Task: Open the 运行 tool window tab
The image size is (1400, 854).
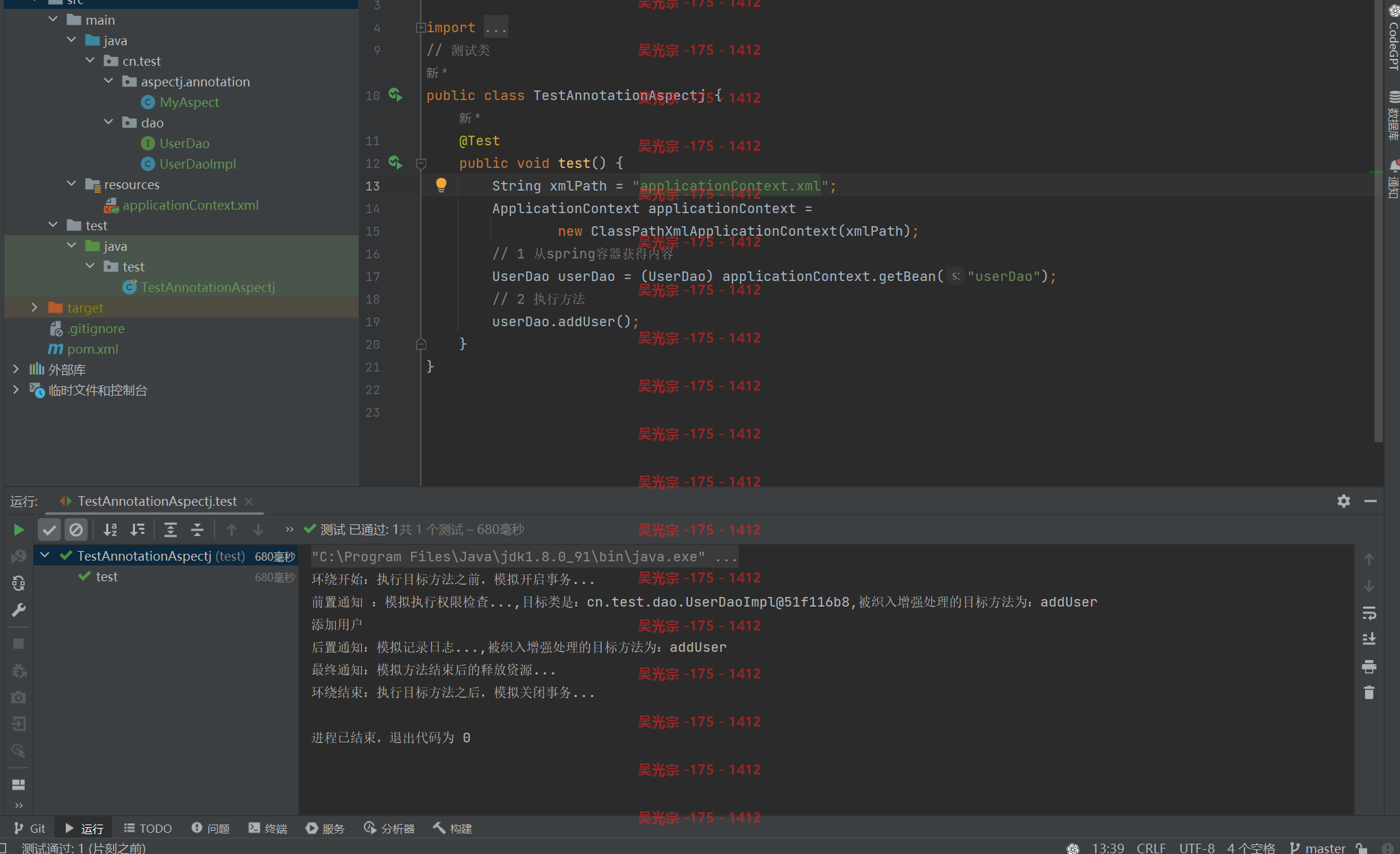Action: tap(84, 828)
